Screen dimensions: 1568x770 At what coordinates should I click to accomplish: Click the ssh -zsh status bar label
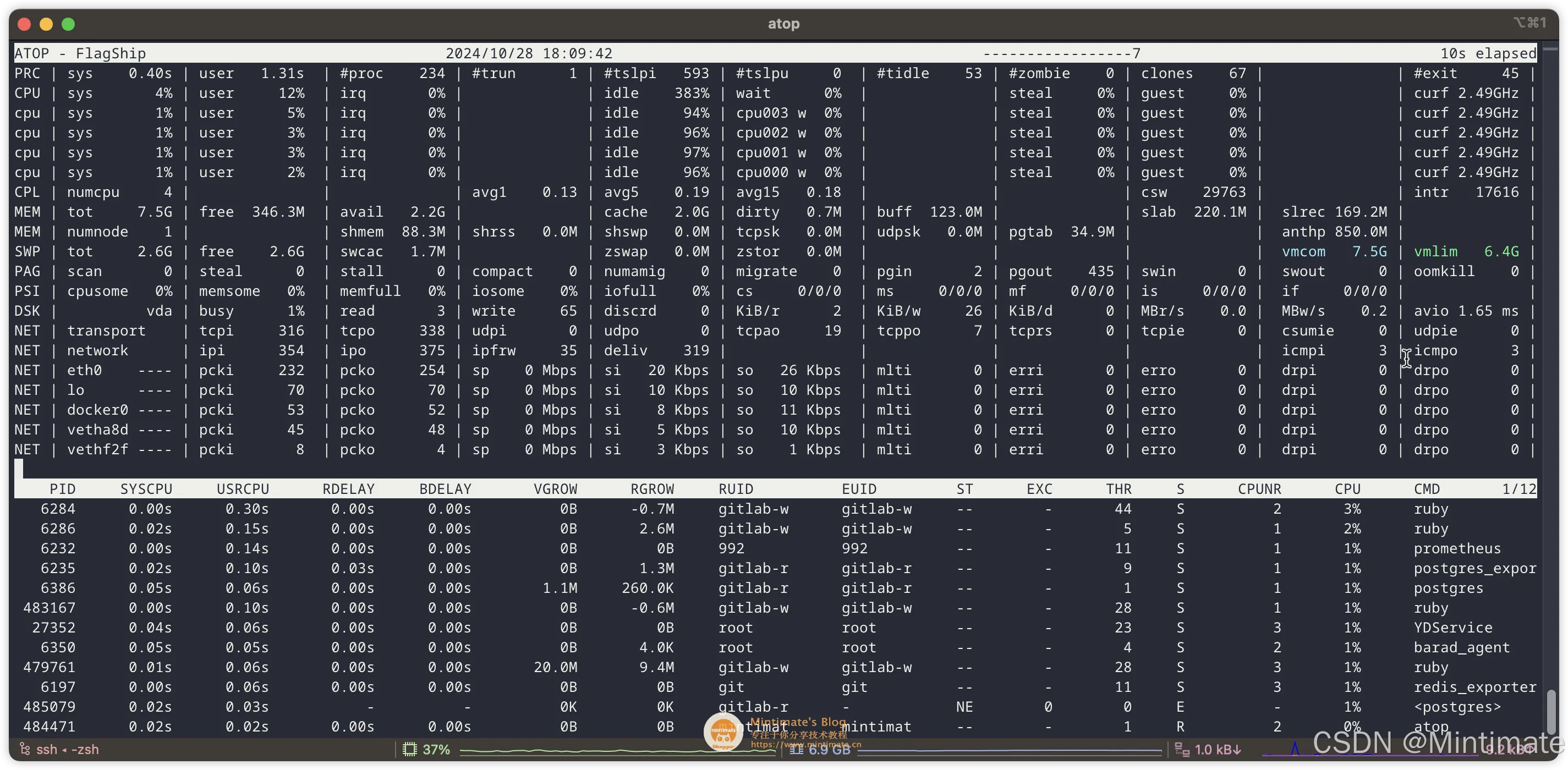(67, 749)
